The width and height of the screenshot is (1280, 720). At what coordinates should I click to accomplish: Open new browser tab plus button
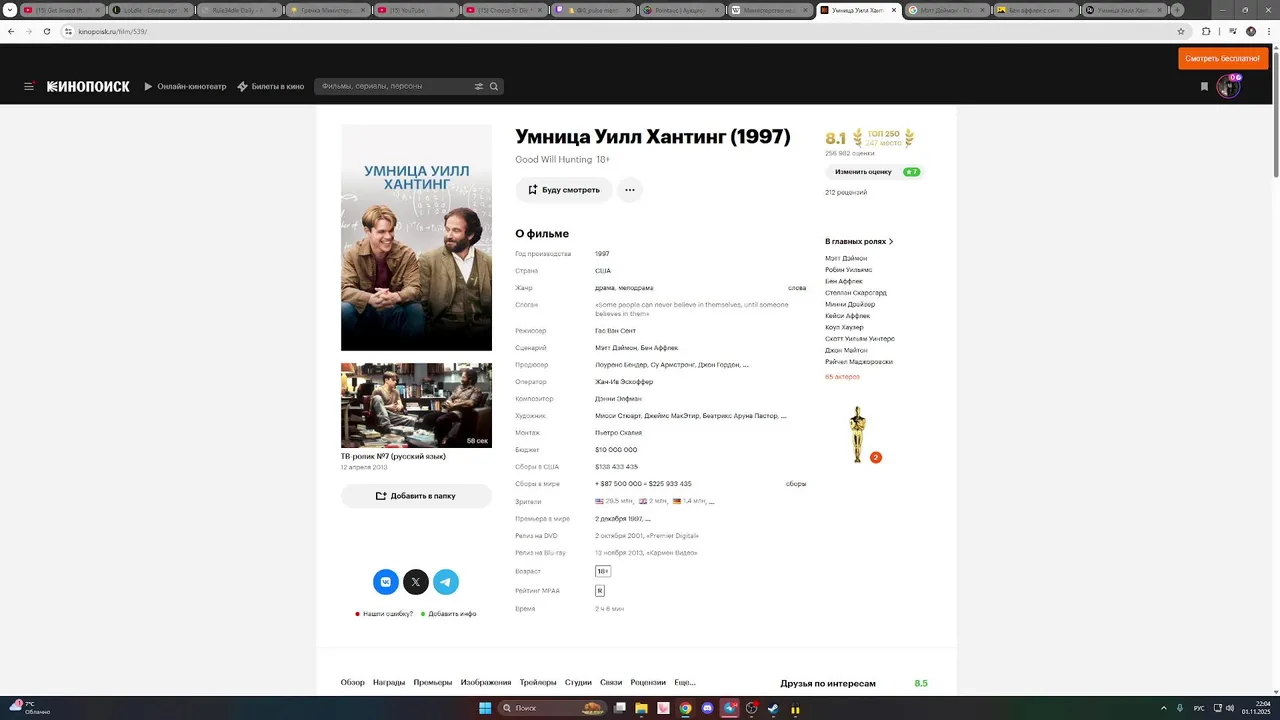(1177, 10)
